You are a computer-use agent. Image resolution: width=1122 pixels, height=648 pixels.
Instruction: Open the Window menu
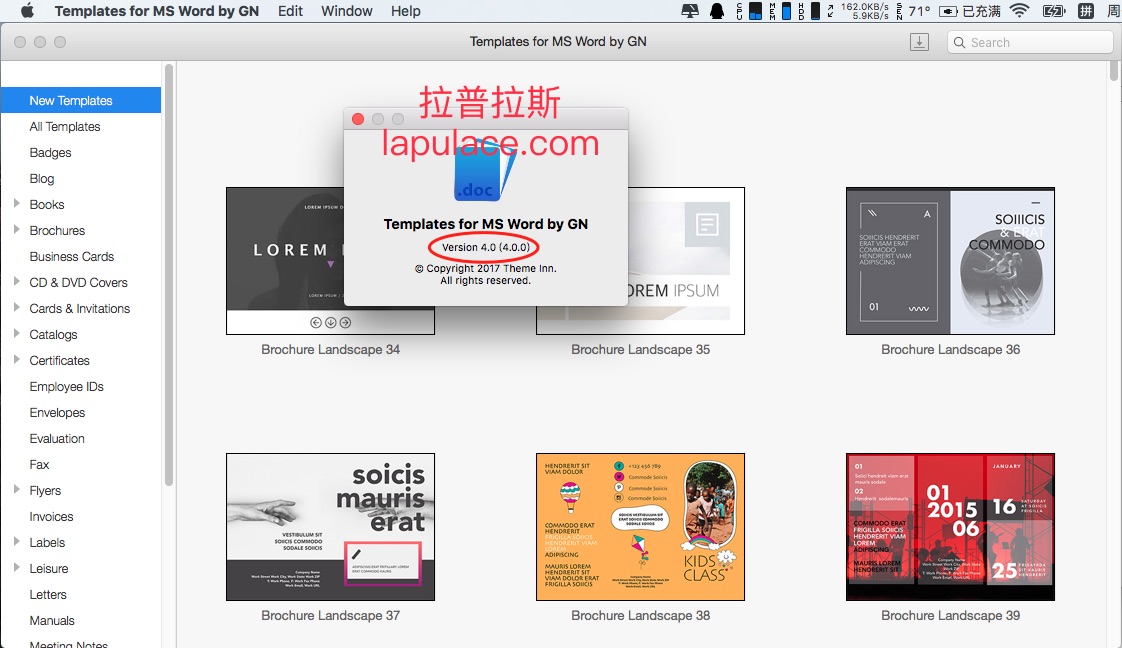click(x=347, y=11)
